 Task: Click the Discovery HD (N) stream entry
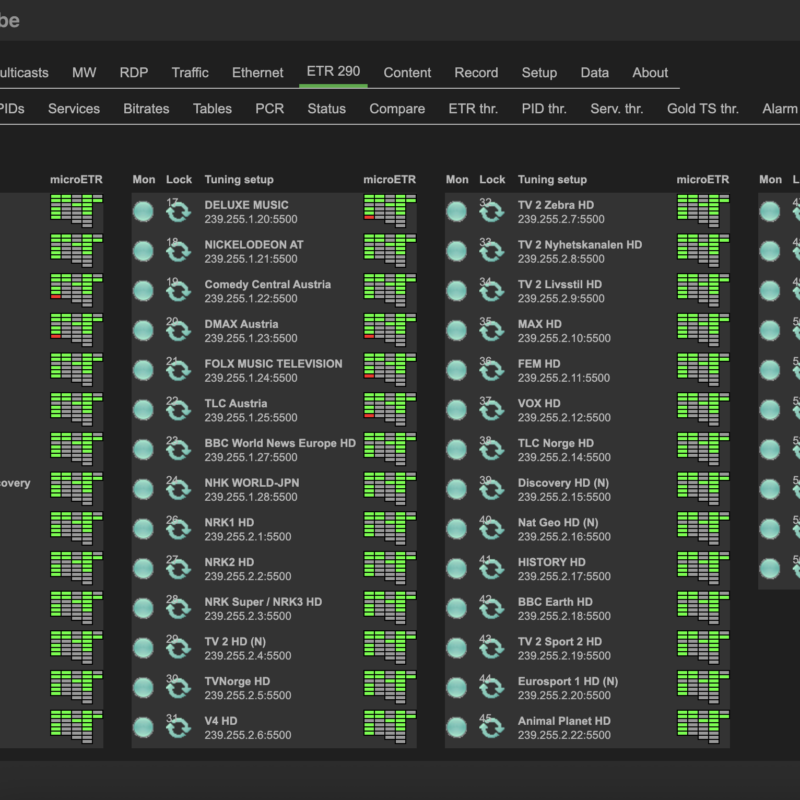[563, 489]
